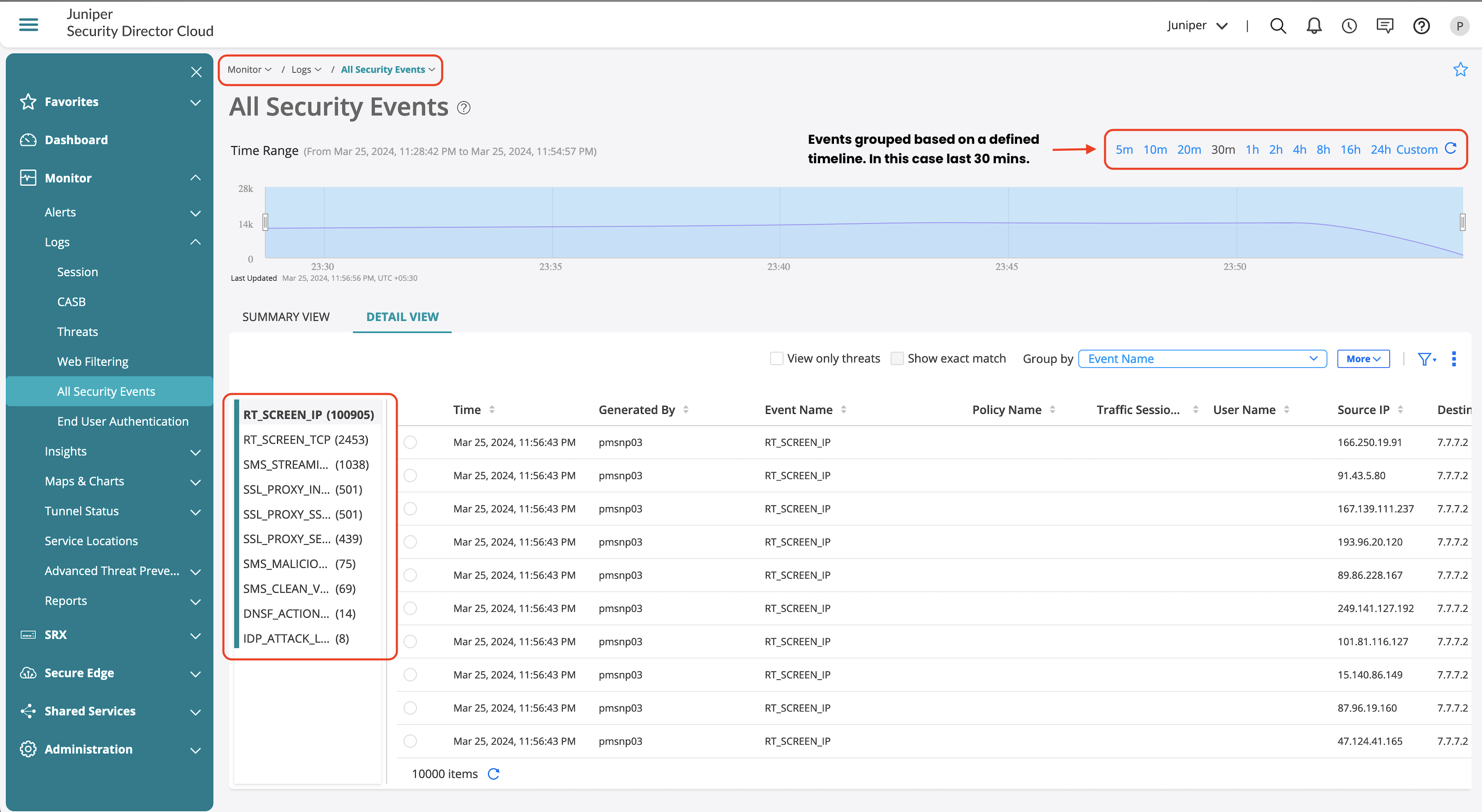
Task: Click the left timeline range slider handle
Action: [265, 222]
